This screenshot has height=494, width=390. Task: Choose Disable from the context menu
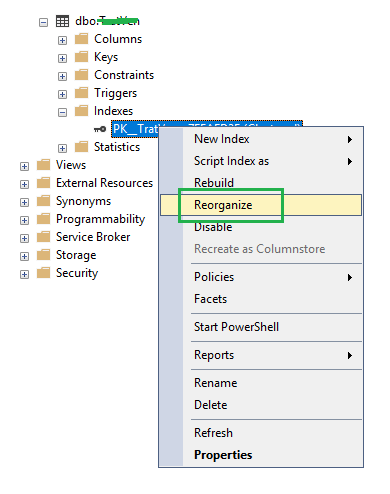(x=261, y=227)
